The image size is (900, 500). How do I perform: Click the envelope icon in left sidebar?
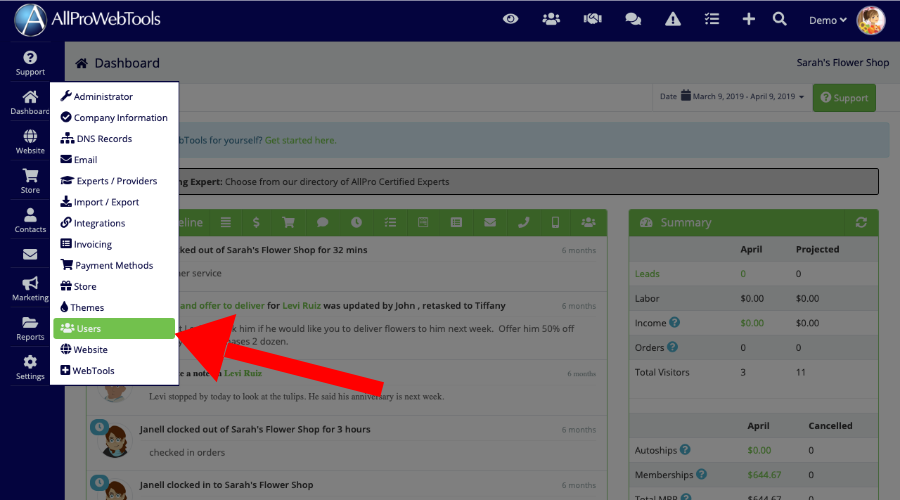coord(30,254)
